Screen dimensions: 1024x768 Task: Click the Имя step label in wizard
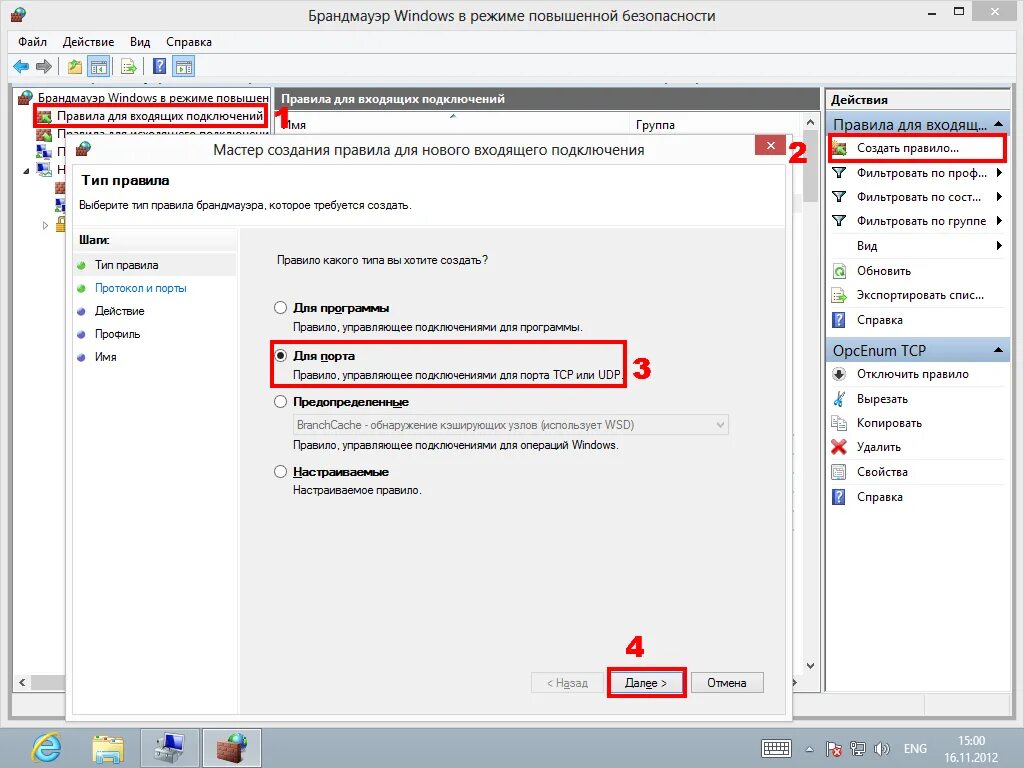(106, 357)
